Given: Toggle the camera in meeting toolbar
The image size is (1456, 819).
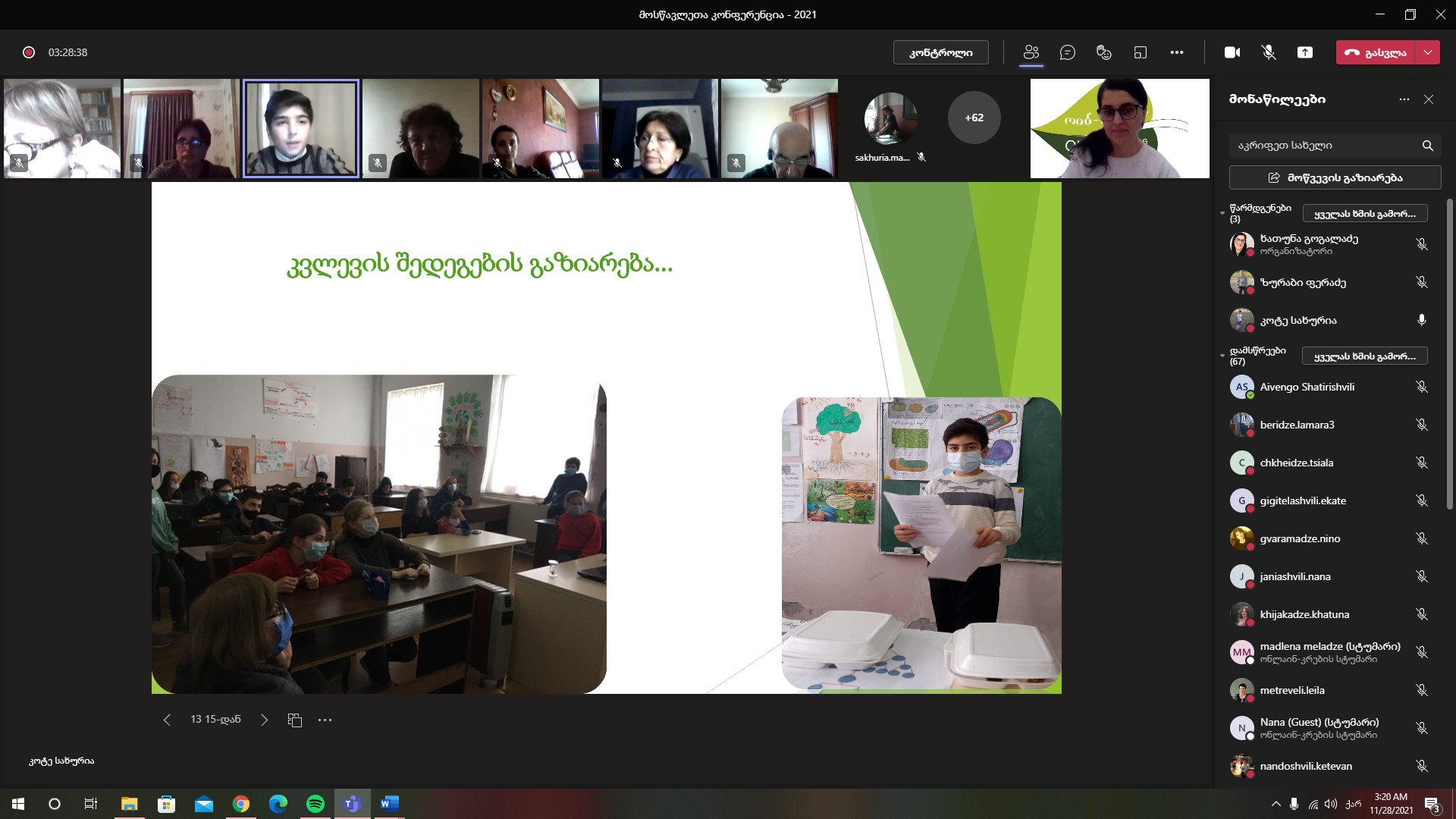Looking at the screenshot, I should pyautogui.click(x=1232, y=52).
